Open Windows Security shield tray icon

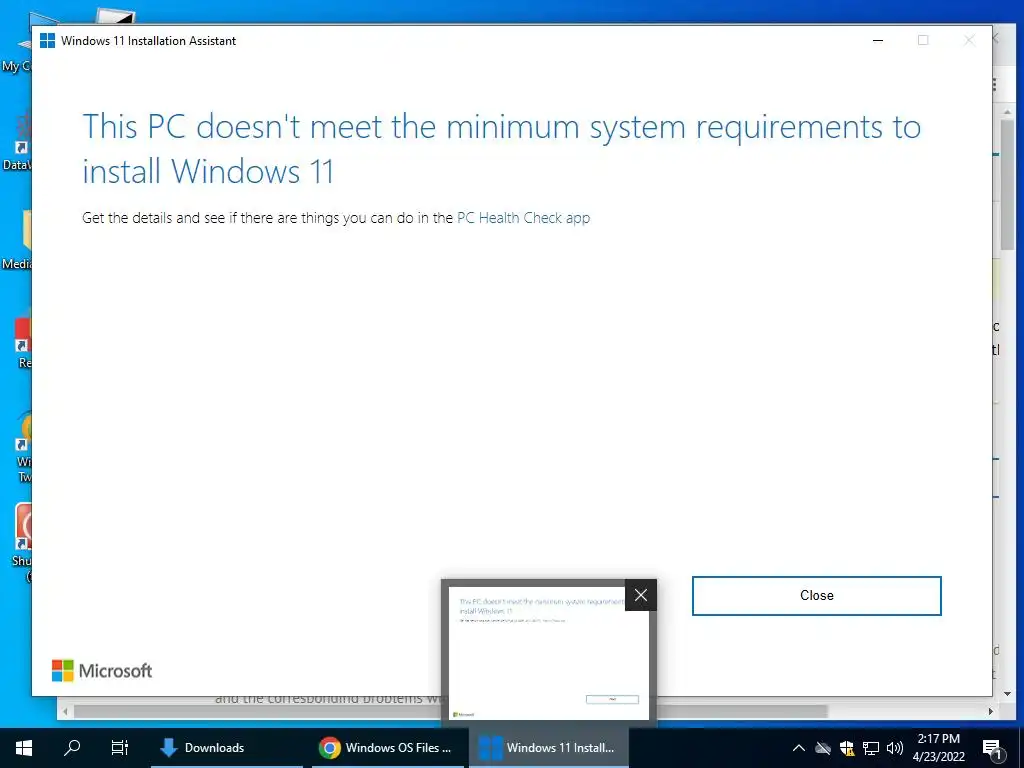(x=847, y=748)
